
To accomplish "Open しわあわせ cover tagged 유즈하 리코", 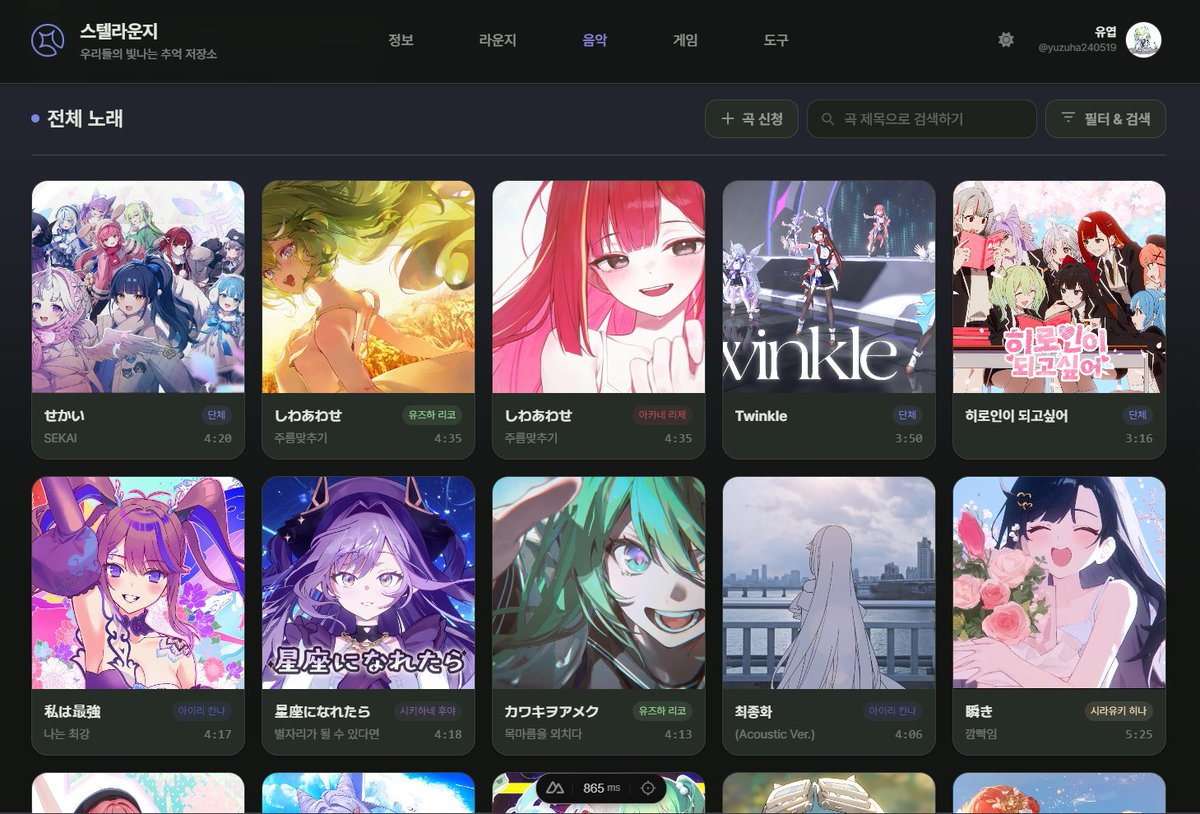I will coord(368,287).
